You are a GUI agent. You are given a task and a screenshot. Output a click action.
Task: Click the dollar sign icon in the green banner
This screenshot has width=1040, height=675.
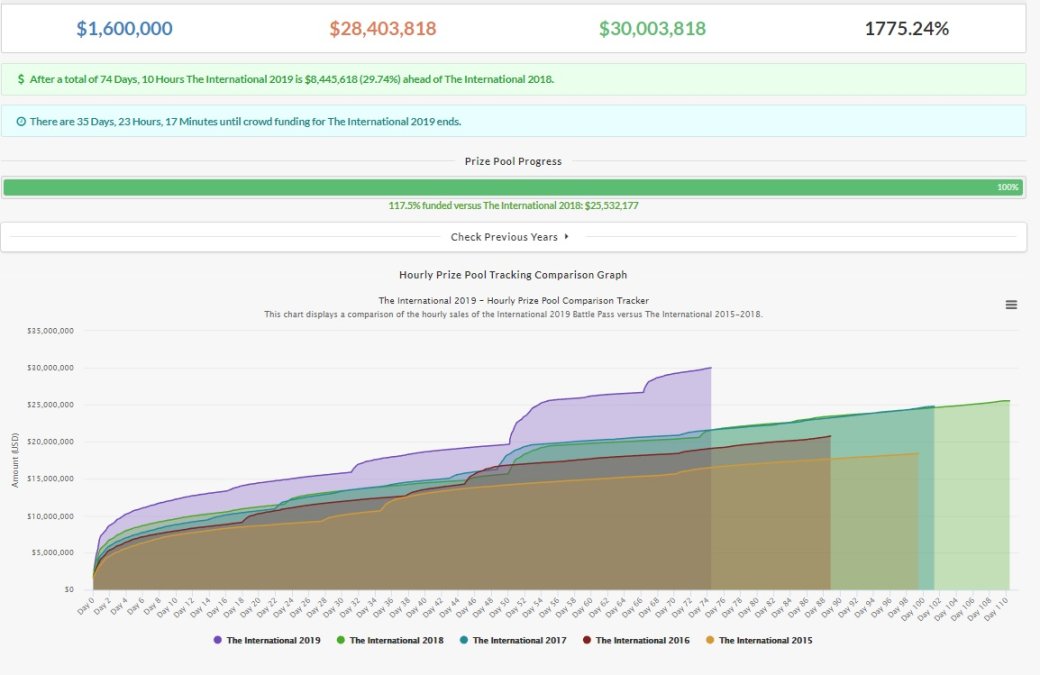coord(21,80)
